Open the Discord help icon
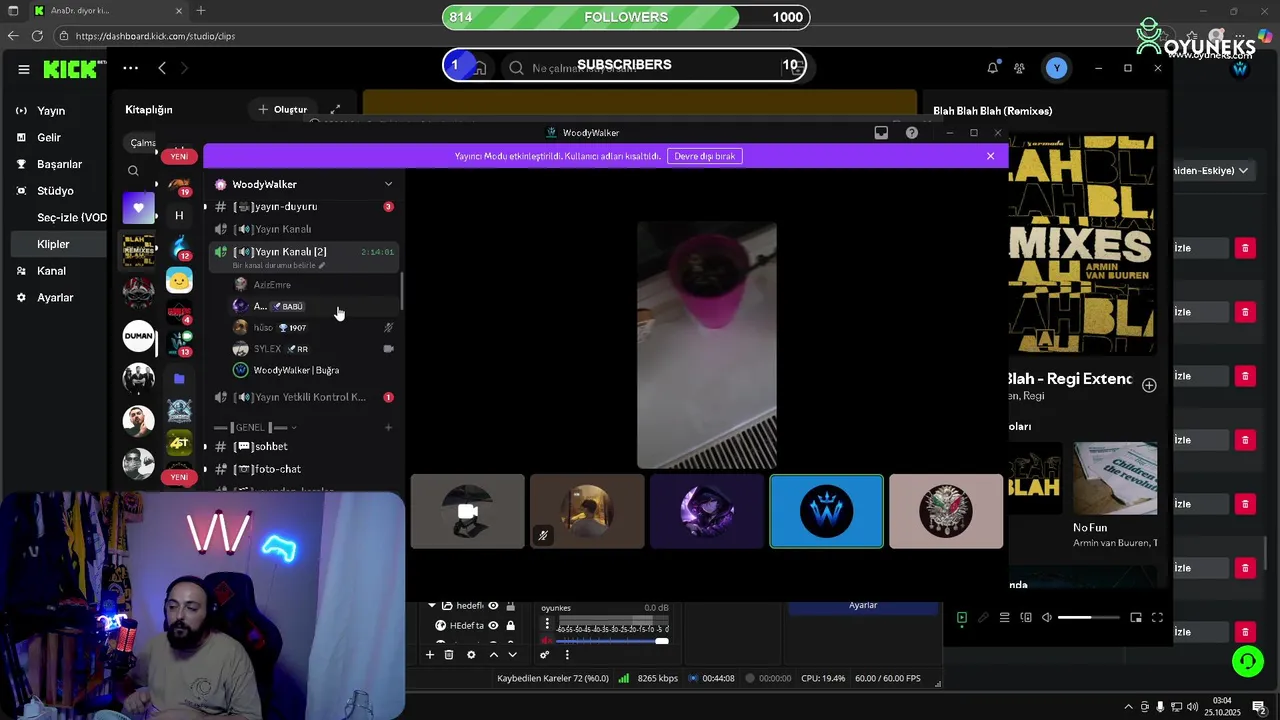This screenshot has width=1280, height=720. click(911, 132)
